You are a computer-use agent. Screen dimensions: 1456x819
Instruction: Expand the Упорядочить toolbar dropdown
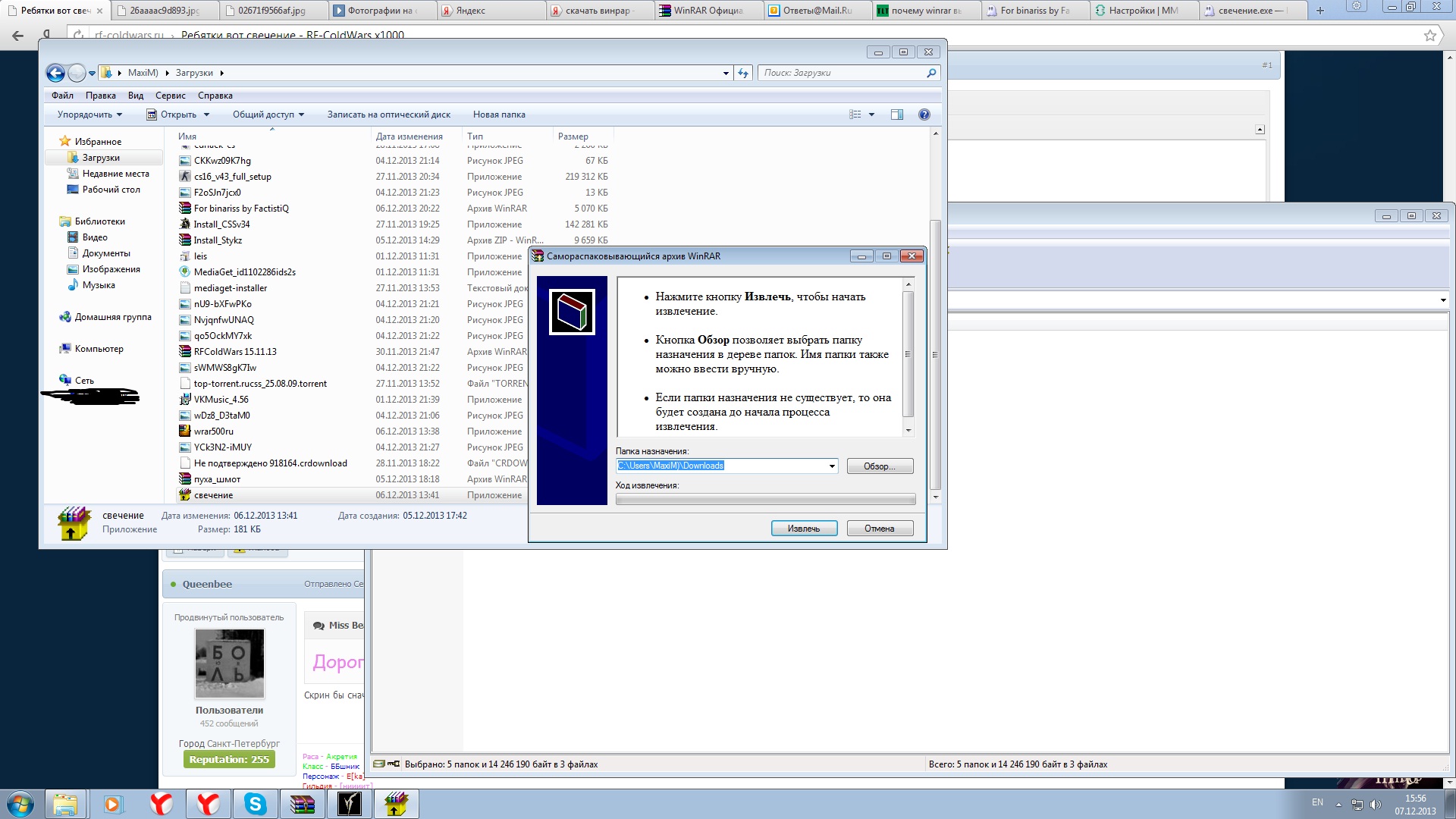click(x=89, y=115)
